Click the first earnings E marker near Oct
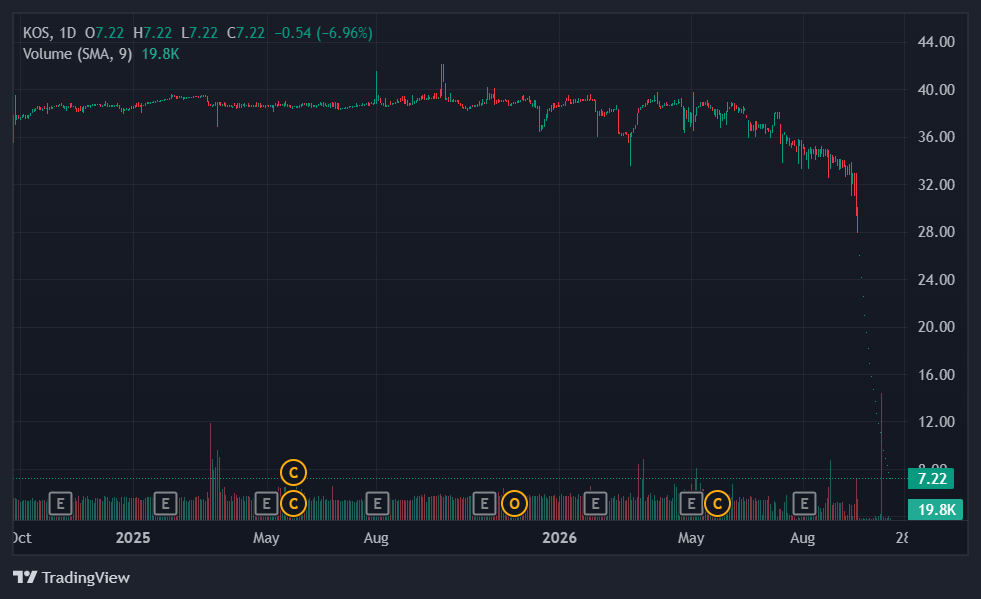The height and width of the screenshot is (599, 981). pyautogui.click(x=61, y=503)
